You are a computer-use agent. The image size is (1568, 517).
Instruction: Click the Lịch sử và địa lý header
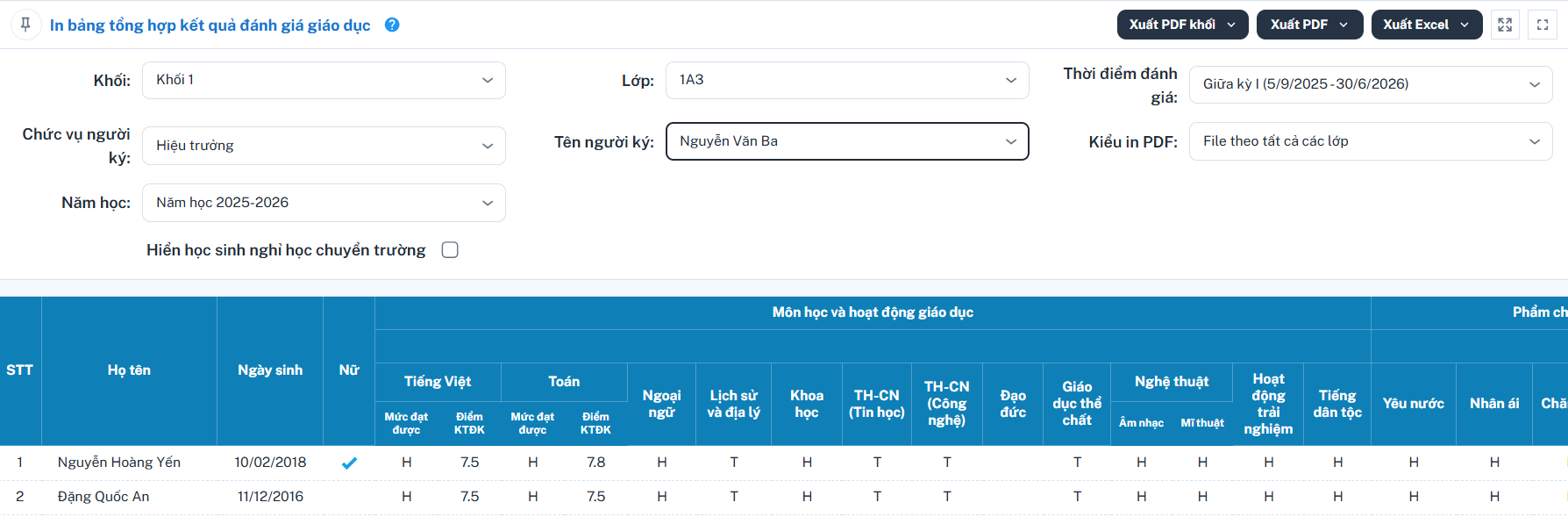[734, 404]
